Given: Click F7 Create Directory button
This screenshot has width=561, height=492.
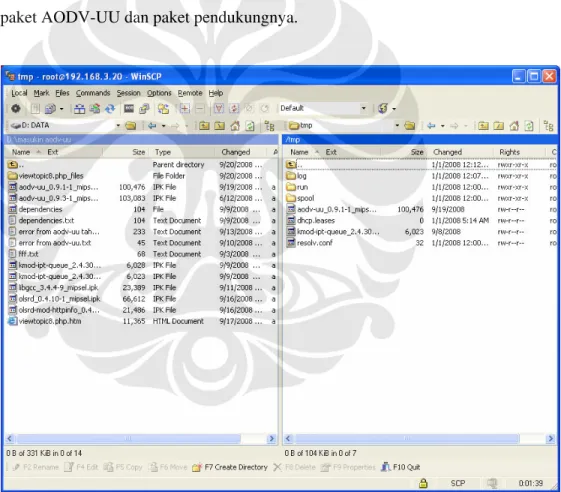Looking at the screenshot, I should tap(230, 467).
